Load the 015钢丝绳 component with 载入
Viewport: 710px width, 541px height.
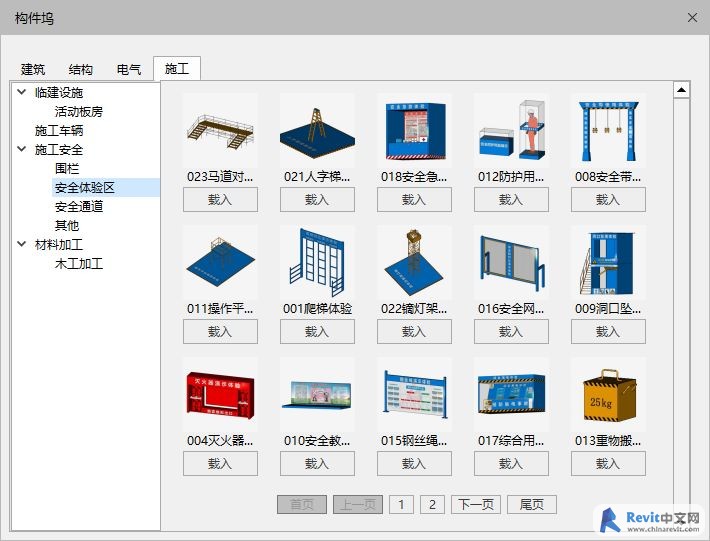tap(414, 464)
